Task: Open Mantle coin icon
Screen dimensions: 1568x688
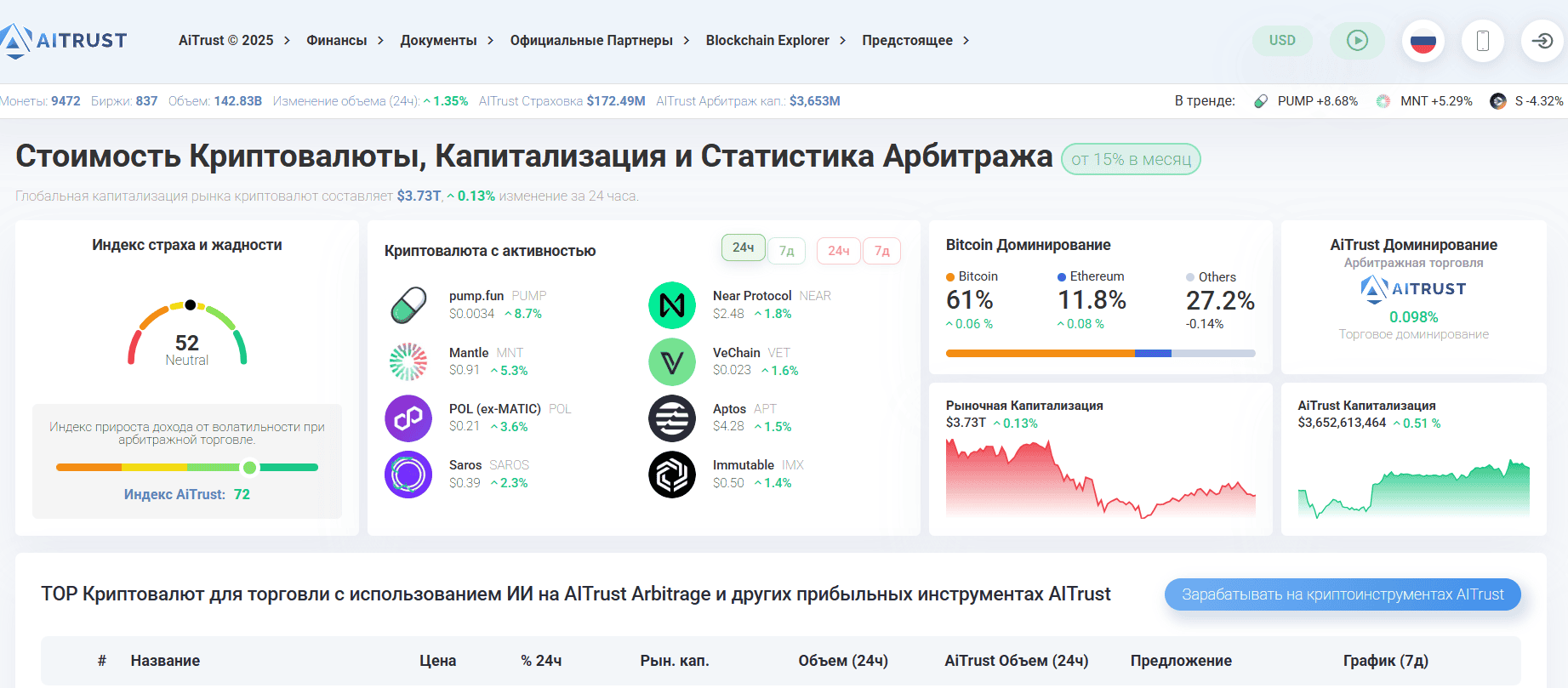Action: pos(408,361)
